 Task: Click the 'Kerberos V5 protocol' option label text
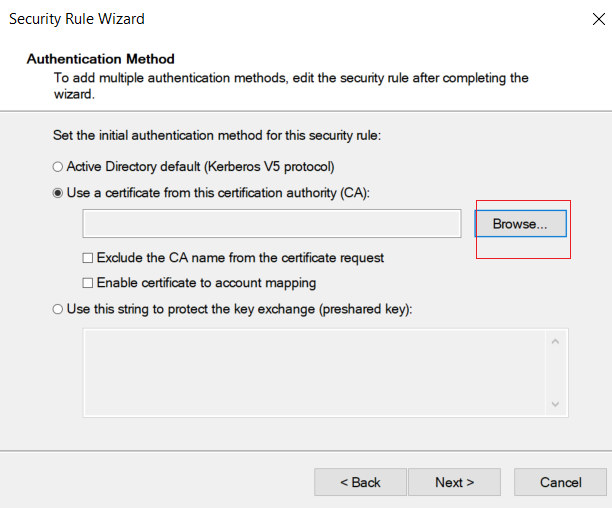click(270, 167)
